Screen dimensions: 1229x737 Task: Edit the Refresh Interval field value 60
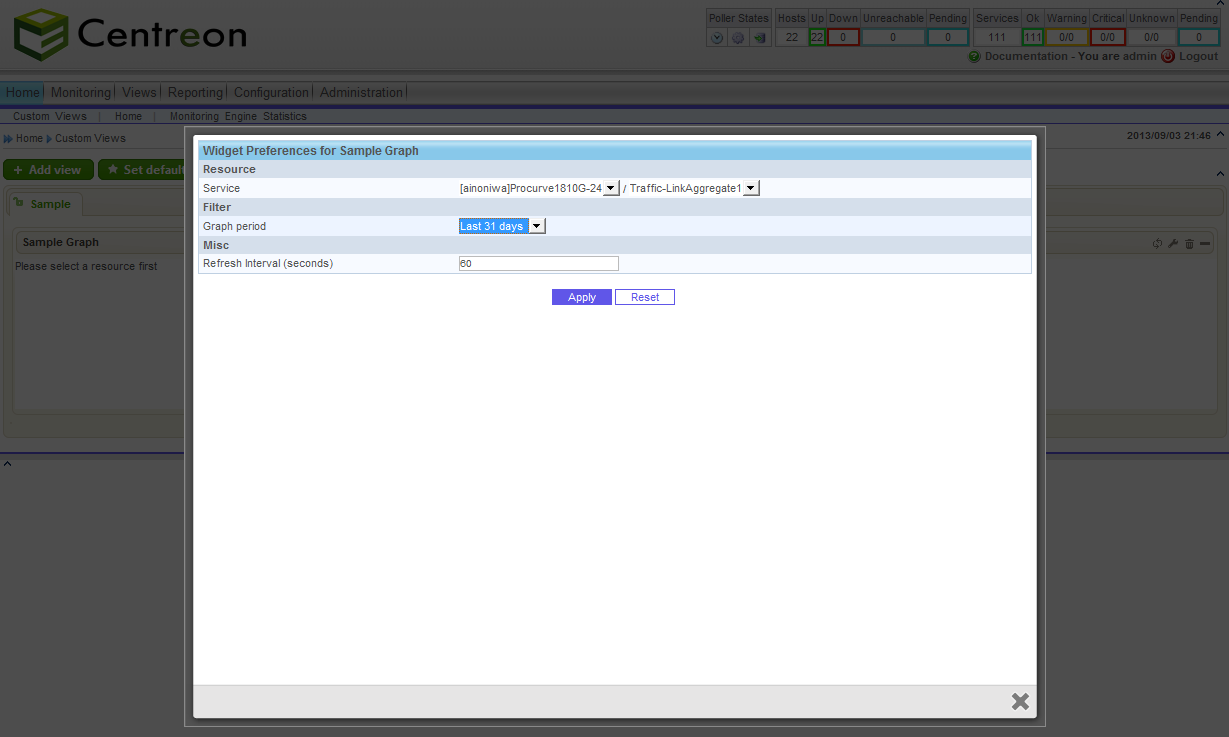pos(538,263)
